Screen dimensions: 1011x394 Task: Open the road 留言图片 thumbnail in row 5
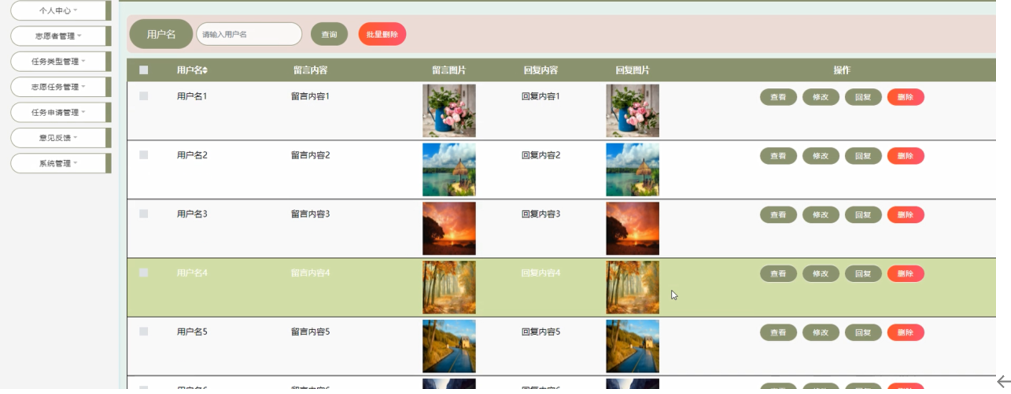[449, 346]
